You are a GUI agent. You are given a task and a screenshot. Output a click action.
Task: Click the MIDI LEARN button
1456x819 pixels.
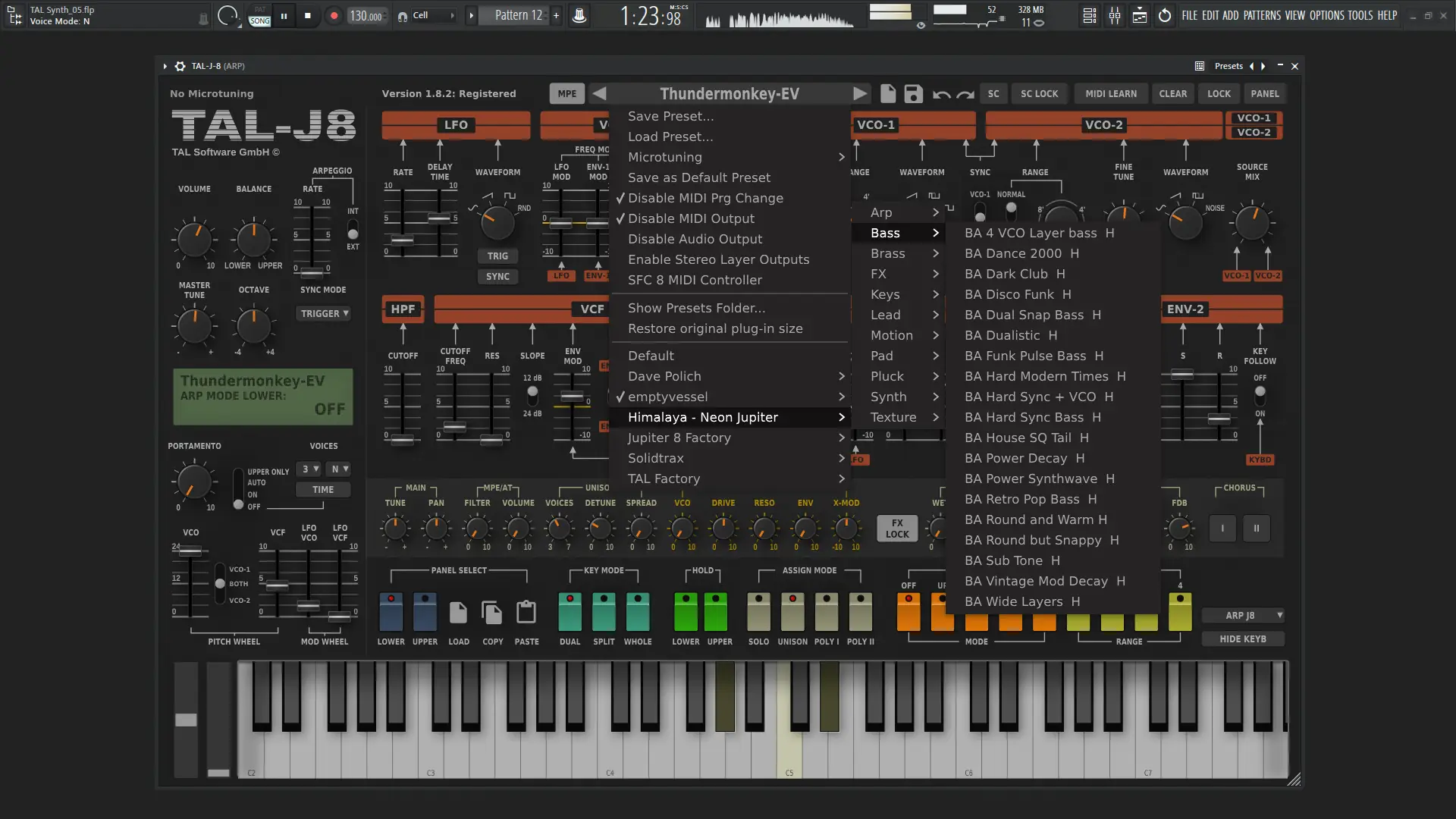point(1110,94)
